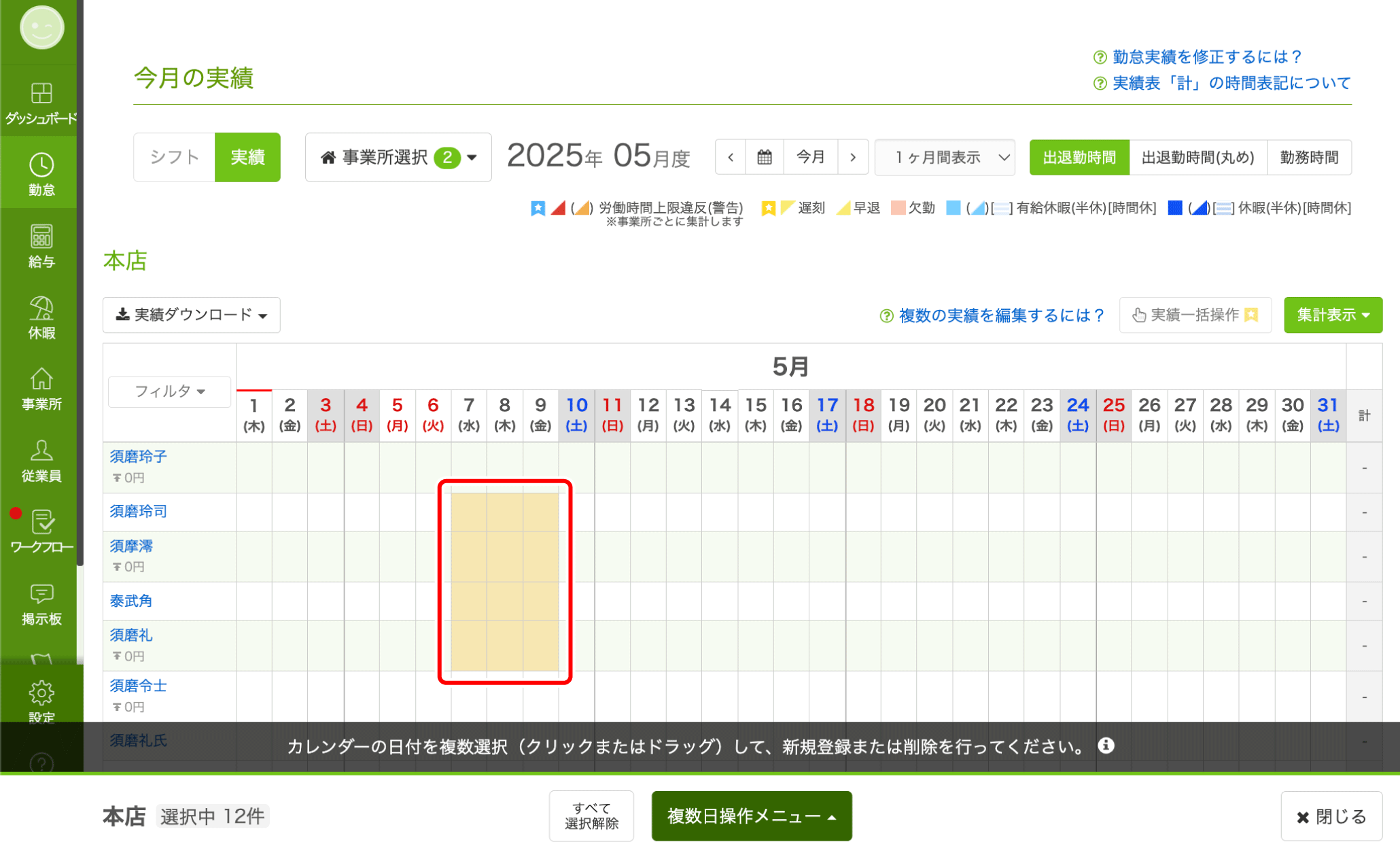Toggle May 8 cell for 須磨玲司
This screenshot has width=1400, height=857.
coord(505,512)
